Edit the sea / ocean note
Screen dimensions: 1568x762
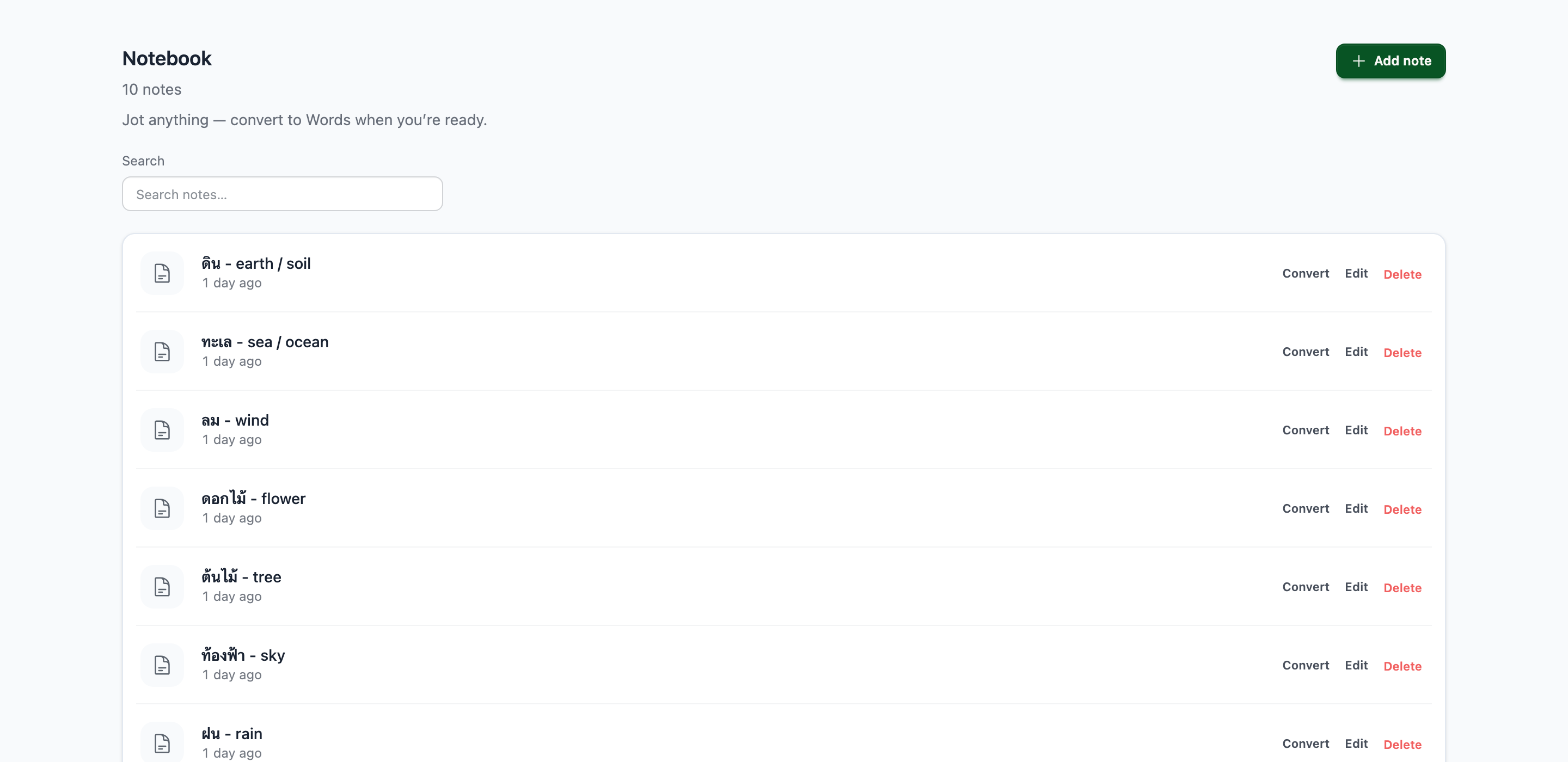pos(1356,352)
